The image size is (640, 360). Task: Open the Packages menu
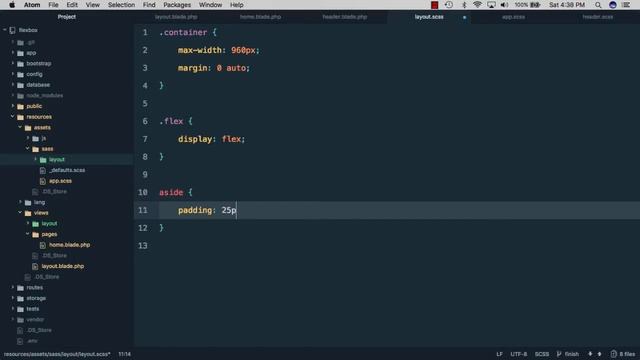tap(177, 5)
